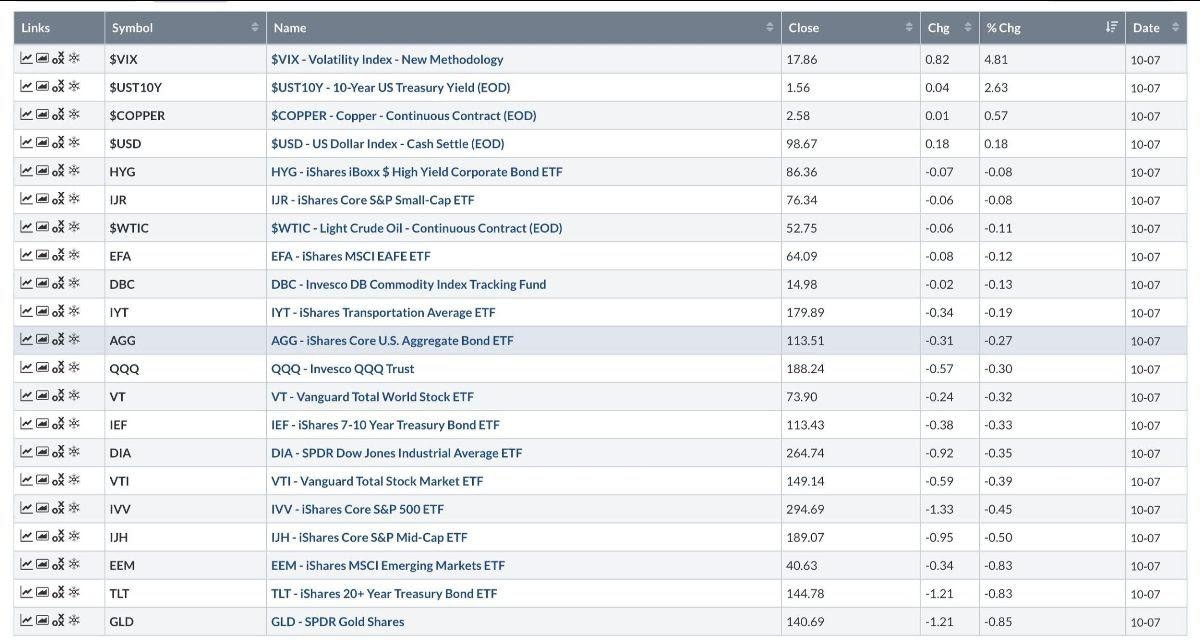This screenshot has width=1200, height=640.
Task: Open the $UST10Y 10-Year US Treasury Yield link
Action: [x=390, y=87]
